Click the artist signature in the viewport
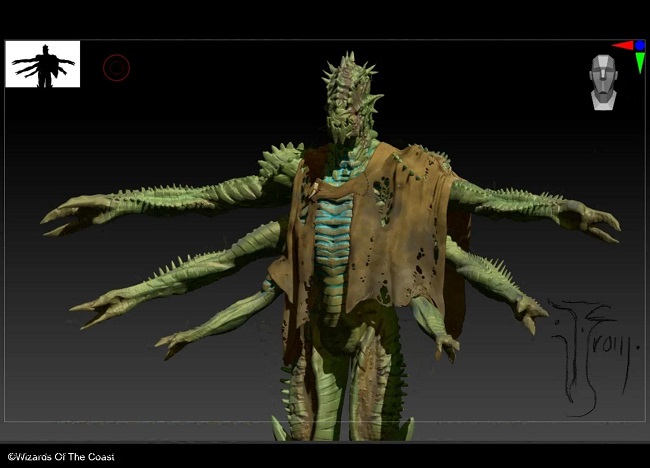This screenshot has width=650, height=468. coord(591,352)
